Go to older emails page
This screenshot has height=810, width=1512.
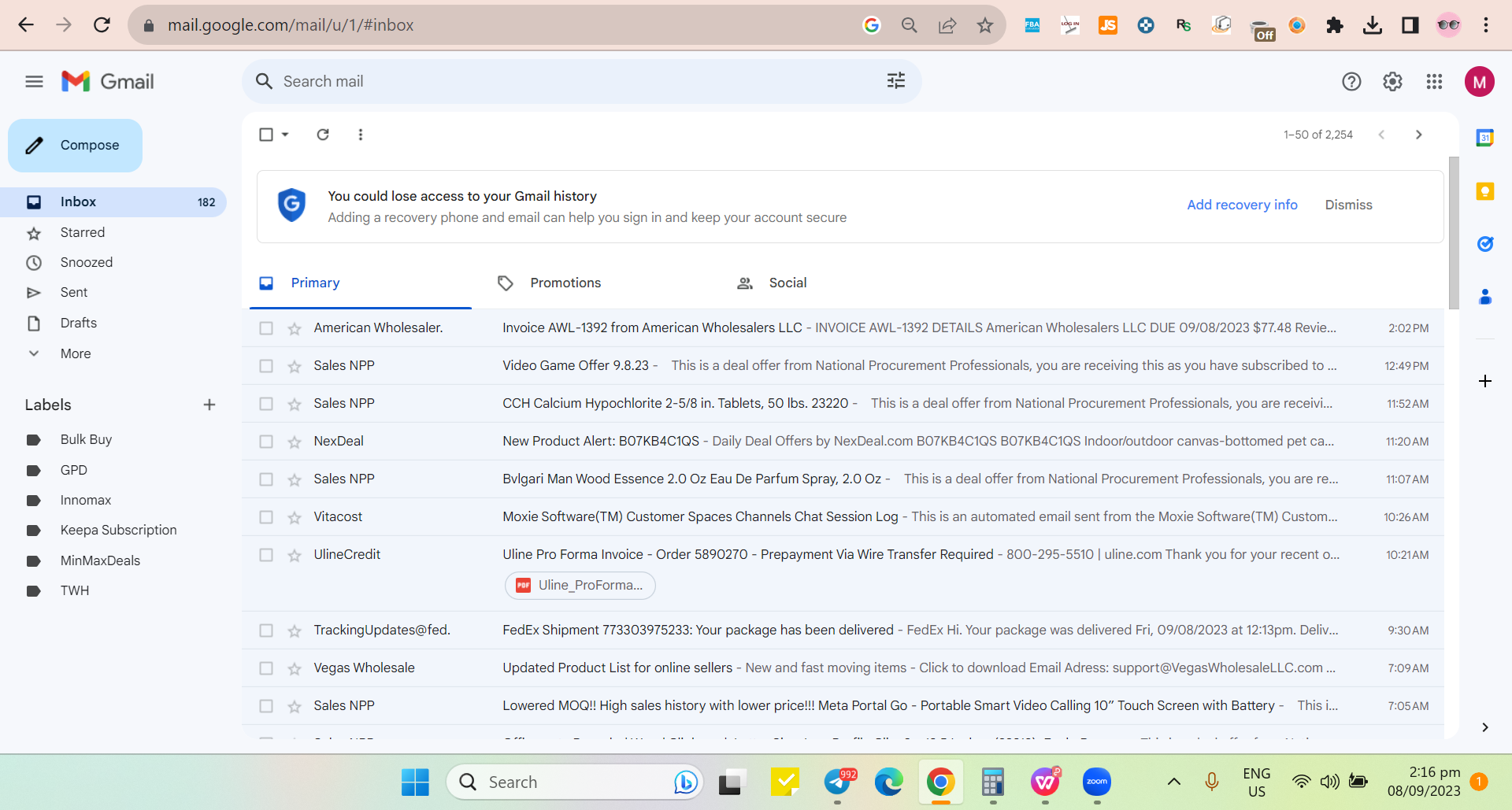(x=1419, y=135)
